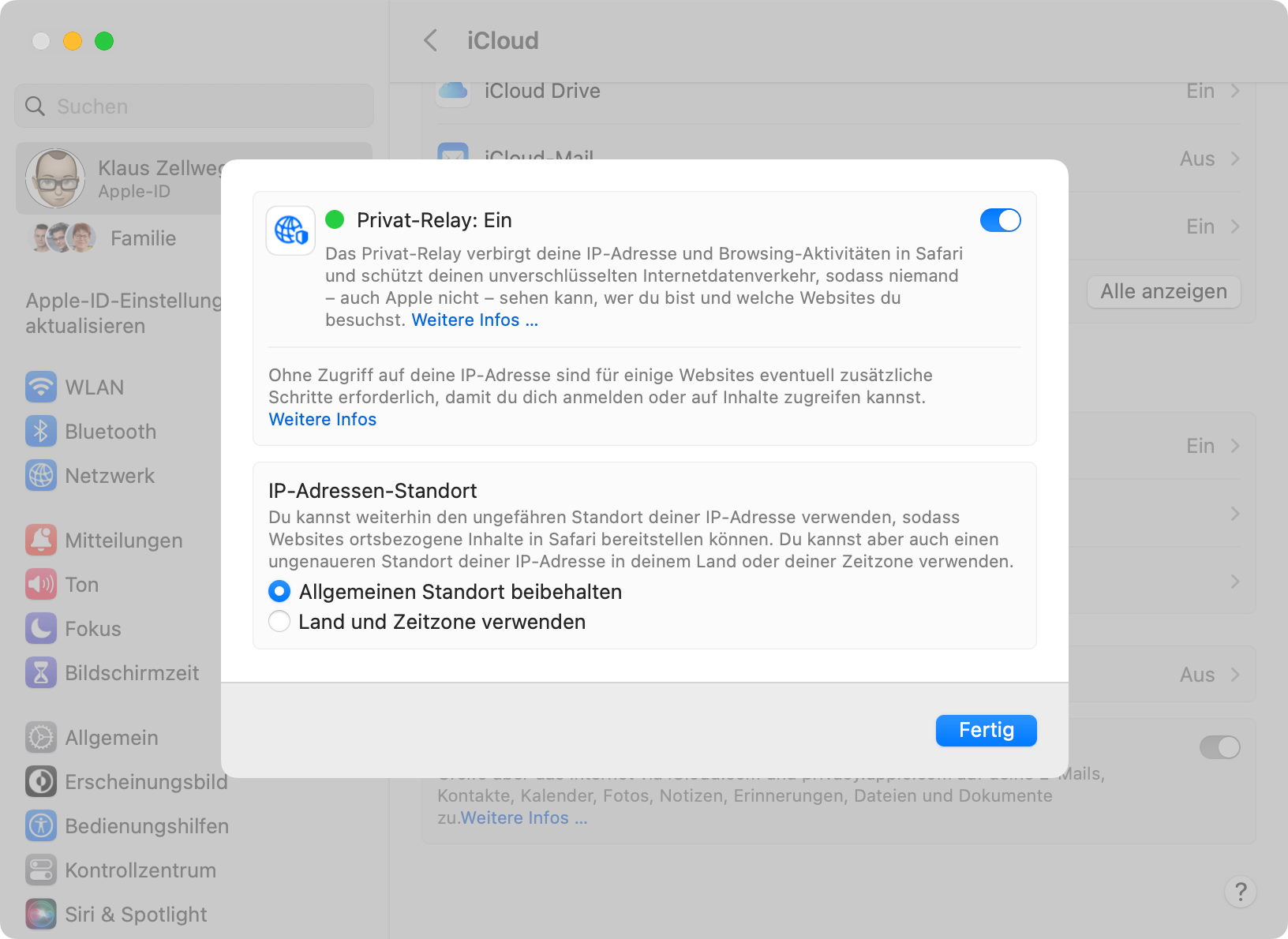
Task: Click the search magnifier icon
Action: (35, 106)
